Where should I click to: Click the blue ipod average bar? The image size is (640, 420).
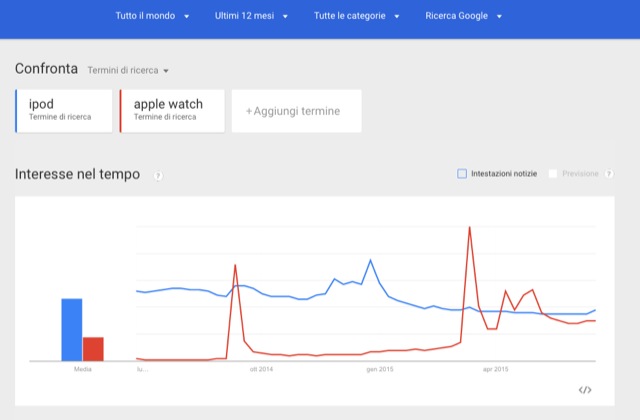pyautogui.click(x=72, y=329)
